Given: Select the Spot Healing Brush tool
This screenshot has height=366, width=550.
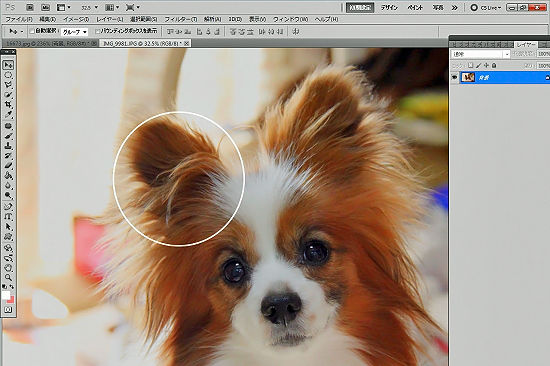Looking at the screenshot, I should point(8,126).
